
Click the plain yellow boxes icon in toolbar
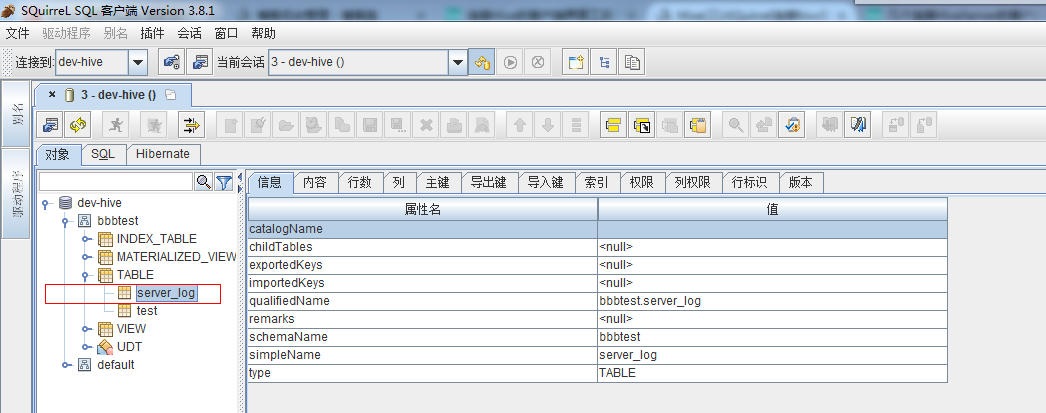coord(613,124)
